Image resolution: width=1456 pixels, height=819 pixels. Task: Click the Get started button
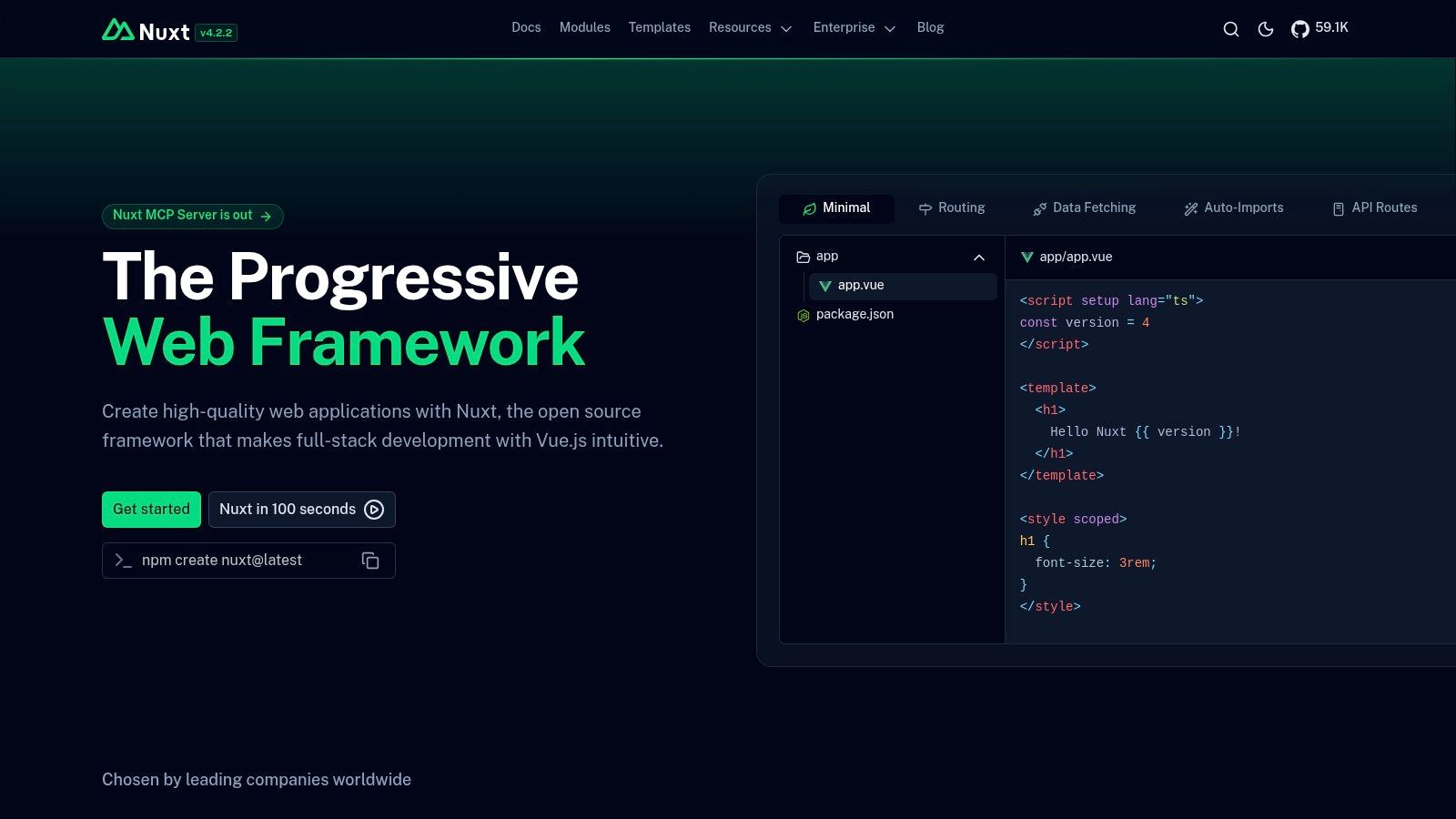tap(151, 510)
